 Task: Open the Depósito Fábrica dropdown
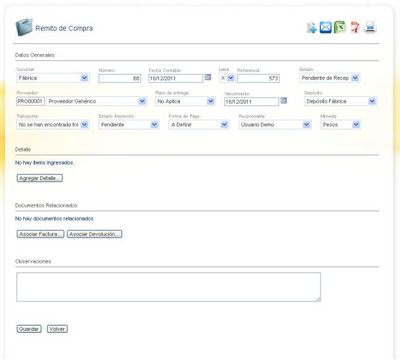pos(340,101)
